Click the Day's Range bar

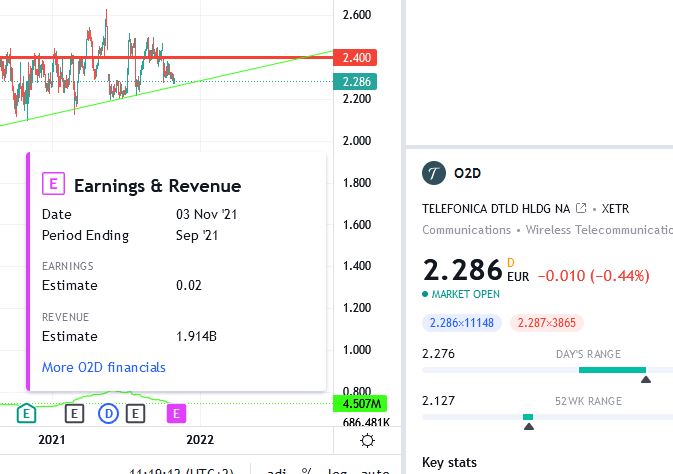pyautogui.click(x=548, y=370)
